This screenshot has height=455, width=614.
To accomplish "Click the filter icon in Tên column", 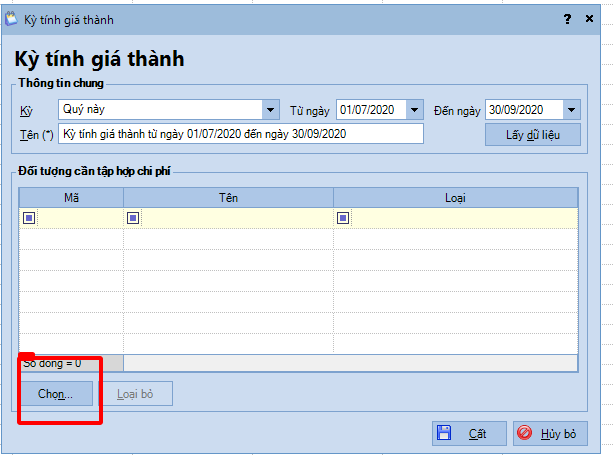I will coord(133,218).
